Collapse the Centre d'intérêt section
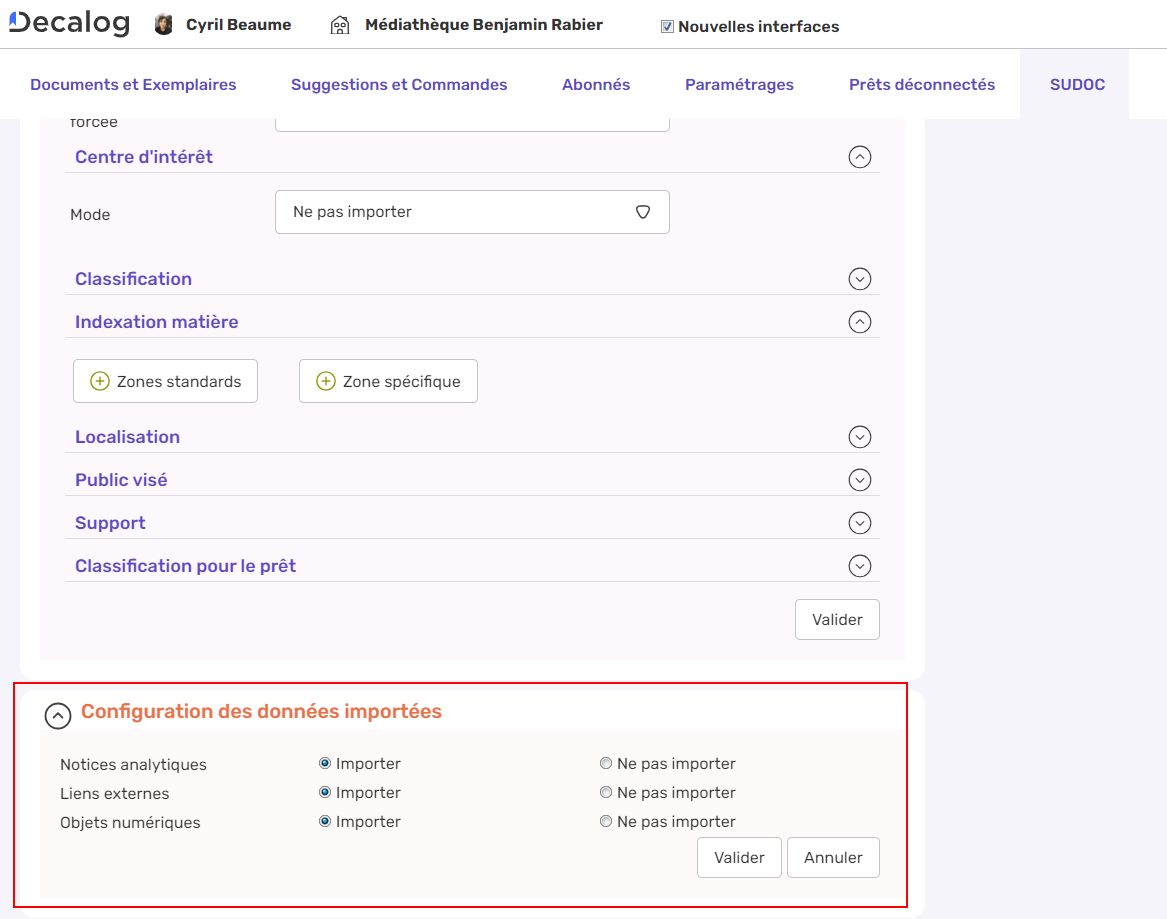Viewport: 1167px width, 919px height. (859, 157)
